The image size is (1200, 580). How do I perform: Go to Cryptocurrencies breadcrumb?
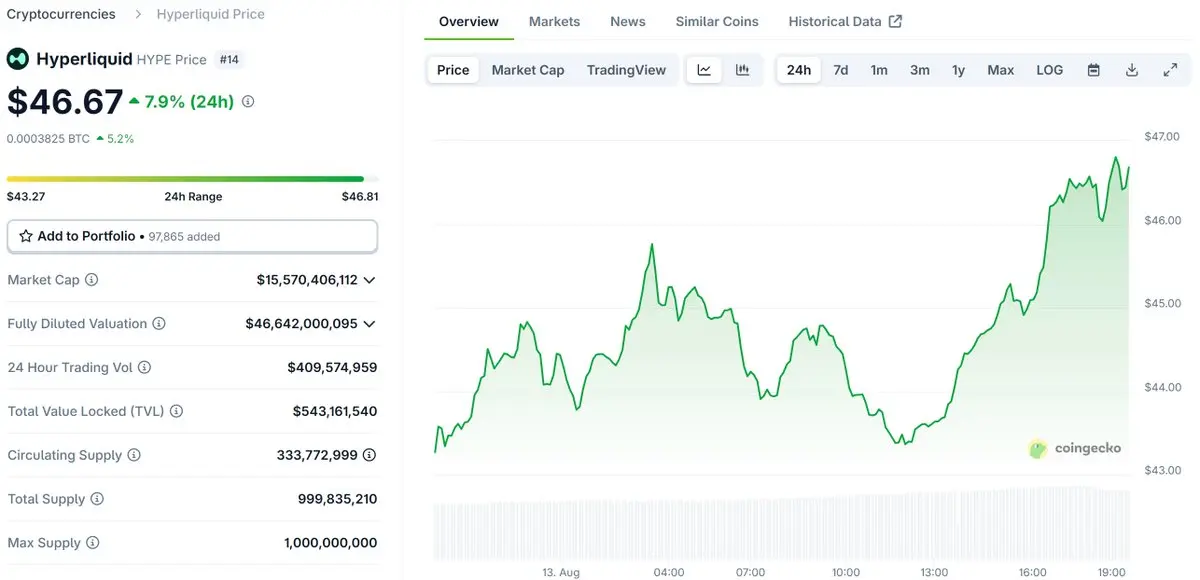(x=61, y=14)
